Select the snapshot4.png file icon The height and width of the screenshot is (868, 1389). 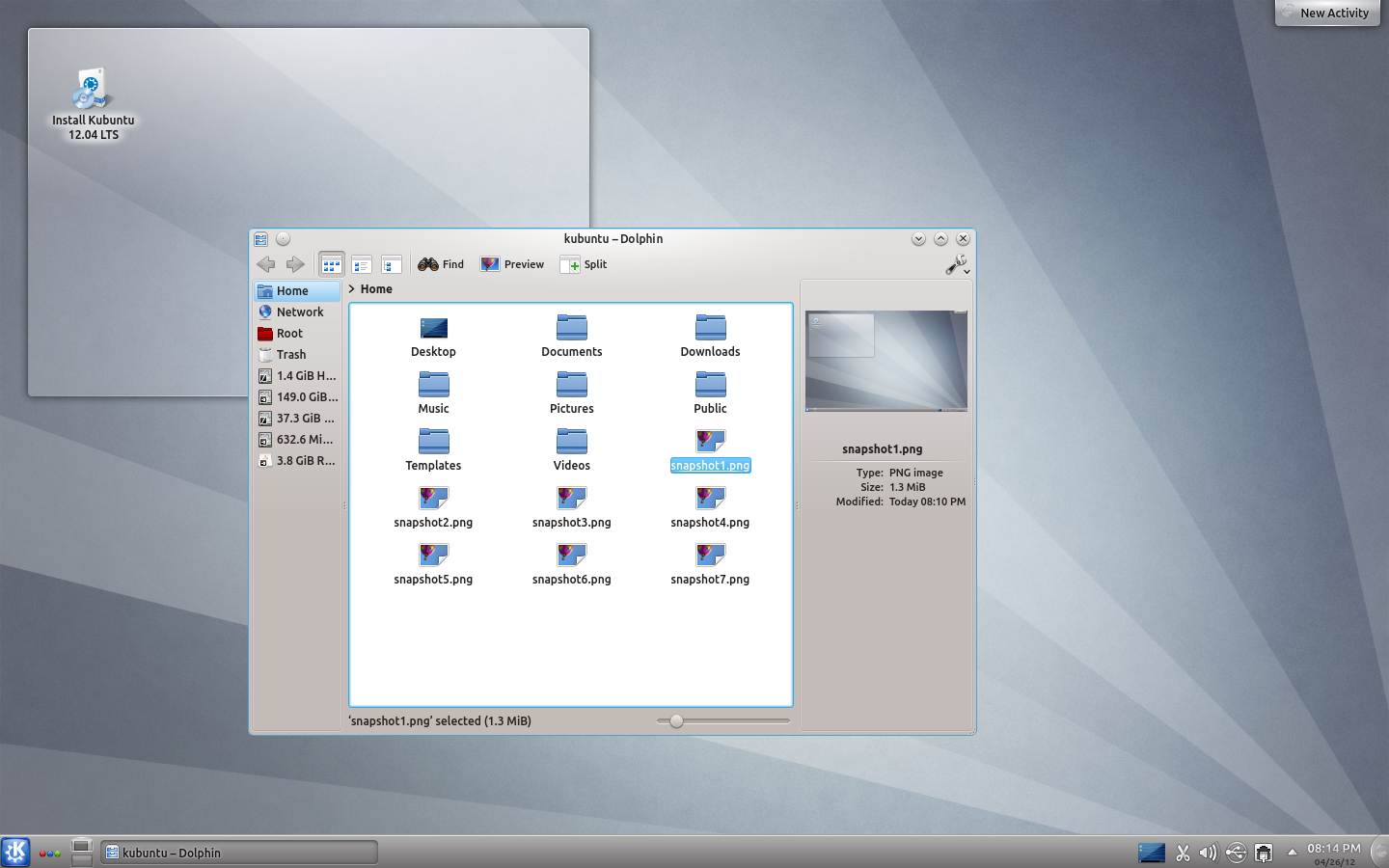711,499
